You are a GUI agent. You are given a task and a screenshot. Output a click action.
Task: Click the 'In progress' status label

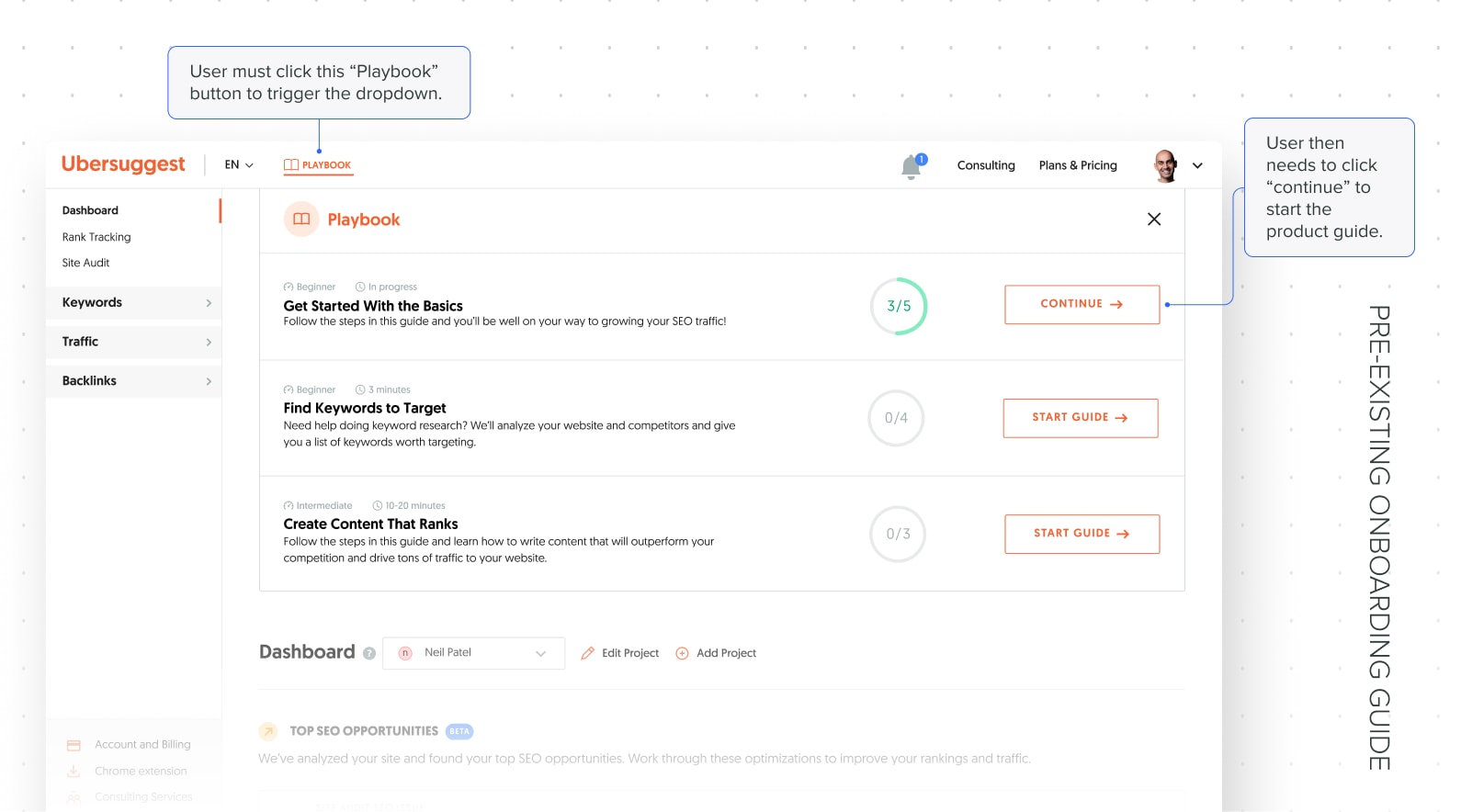pyautogui.click(x=392, y=287)
